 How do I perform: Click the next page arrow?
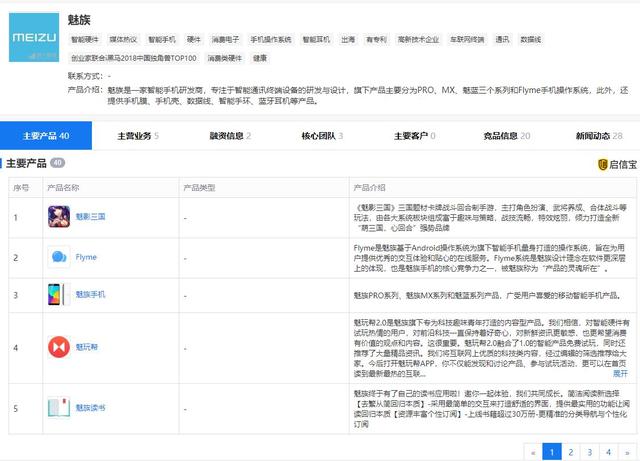click(627, 452)
